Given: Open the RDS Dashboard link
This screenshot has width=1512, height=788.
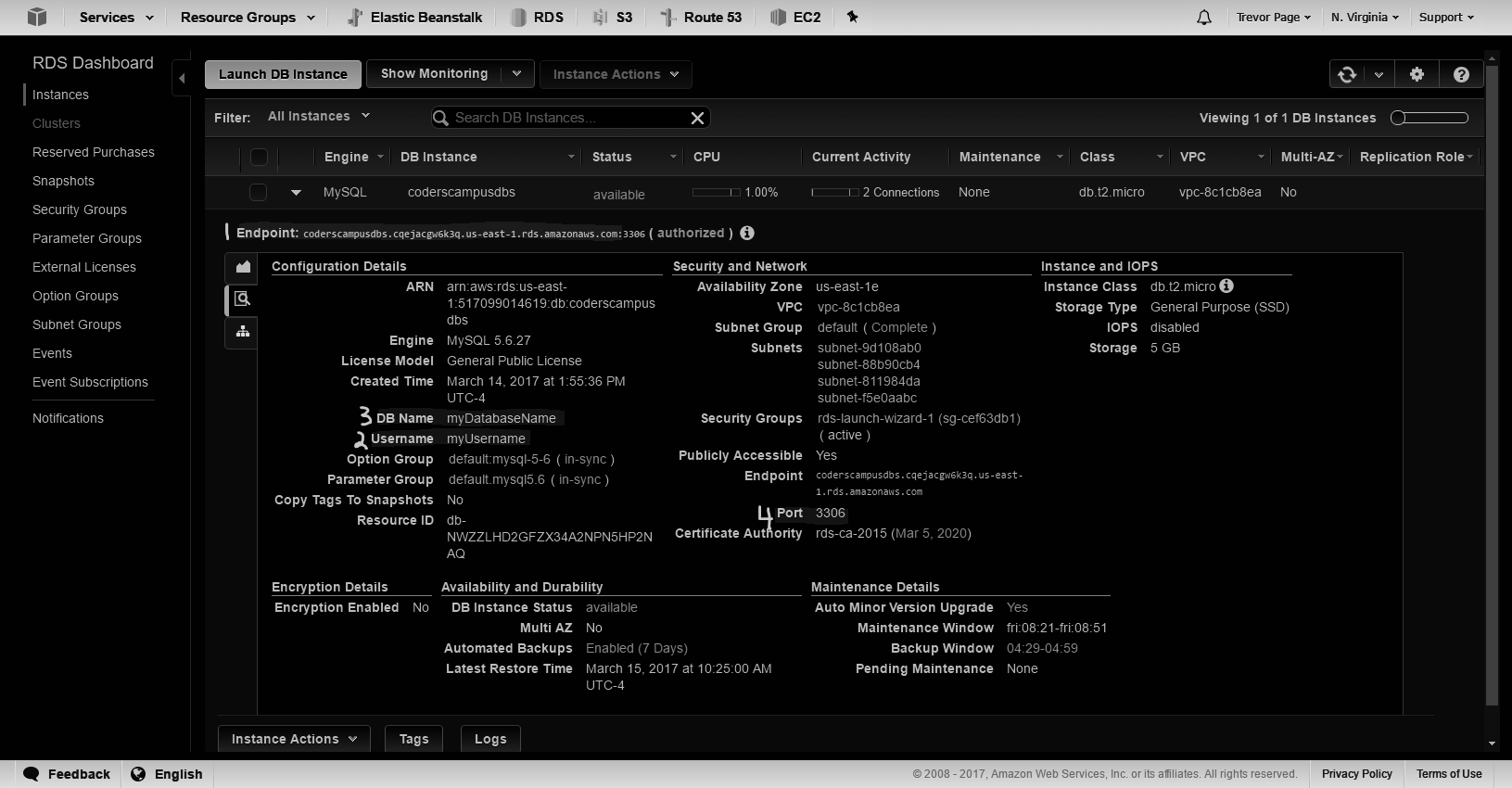Looking at the screenshot, I should 93,63.
